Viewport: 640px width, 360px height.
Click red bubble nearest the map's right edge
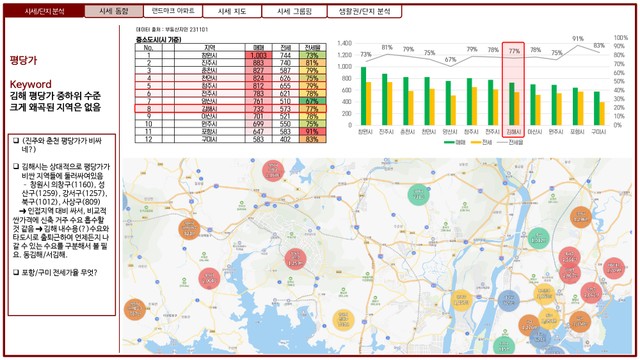613,268
